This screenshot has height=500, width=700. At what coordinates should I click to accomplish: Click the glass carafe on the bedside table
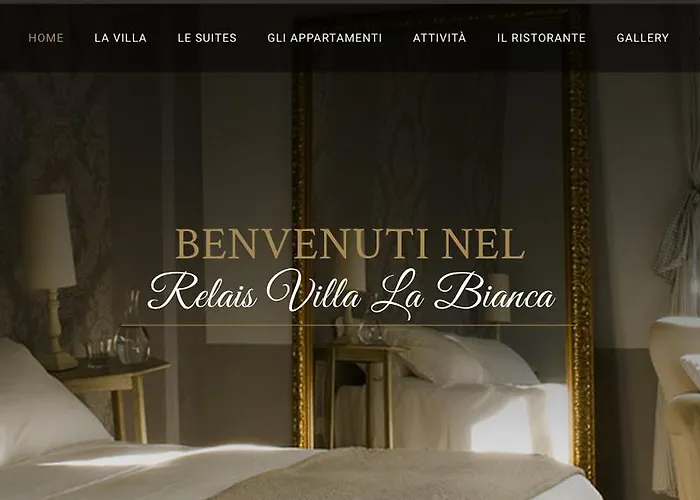(133, 328)
